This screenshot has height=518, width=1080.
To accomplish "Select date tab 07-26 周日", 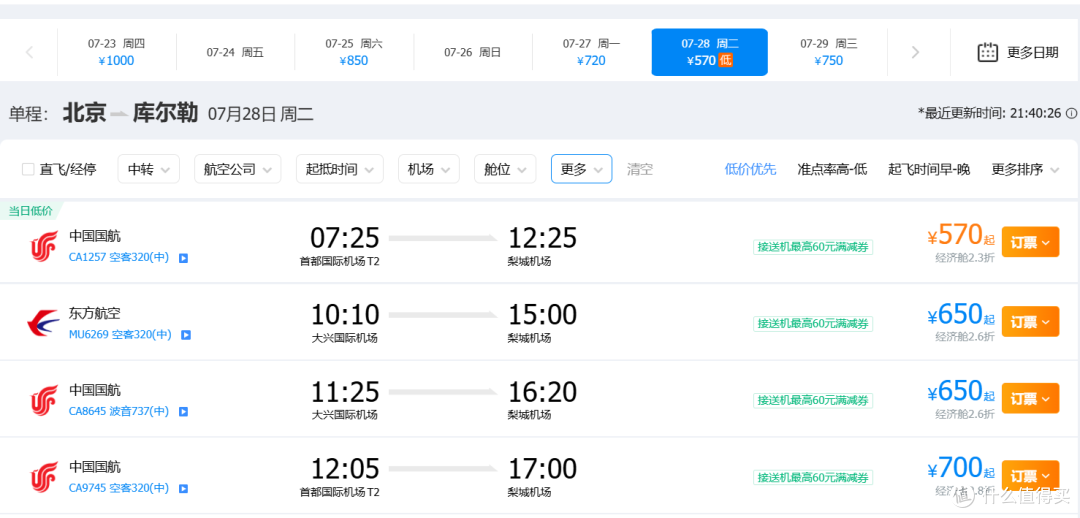I will 472,52.
